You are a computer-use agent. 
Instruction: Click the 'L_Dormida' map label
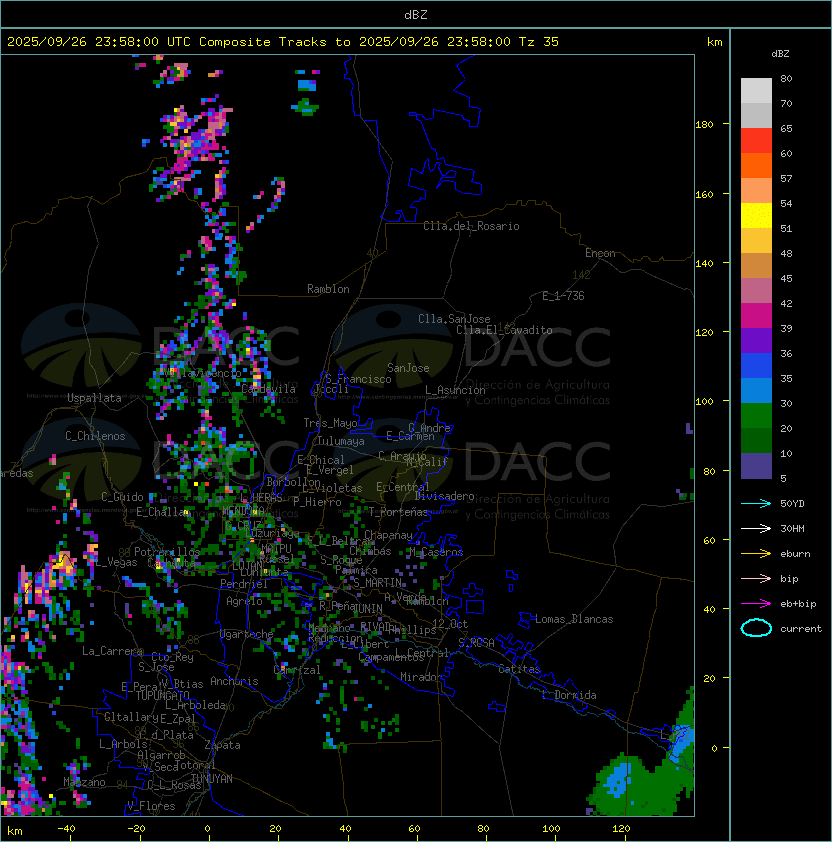click(569, 695)
